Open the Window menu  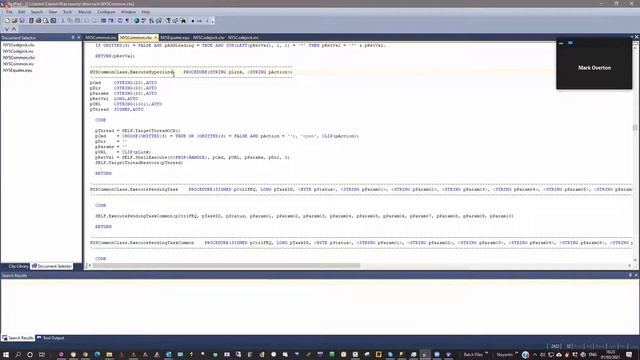coord(128,12)
